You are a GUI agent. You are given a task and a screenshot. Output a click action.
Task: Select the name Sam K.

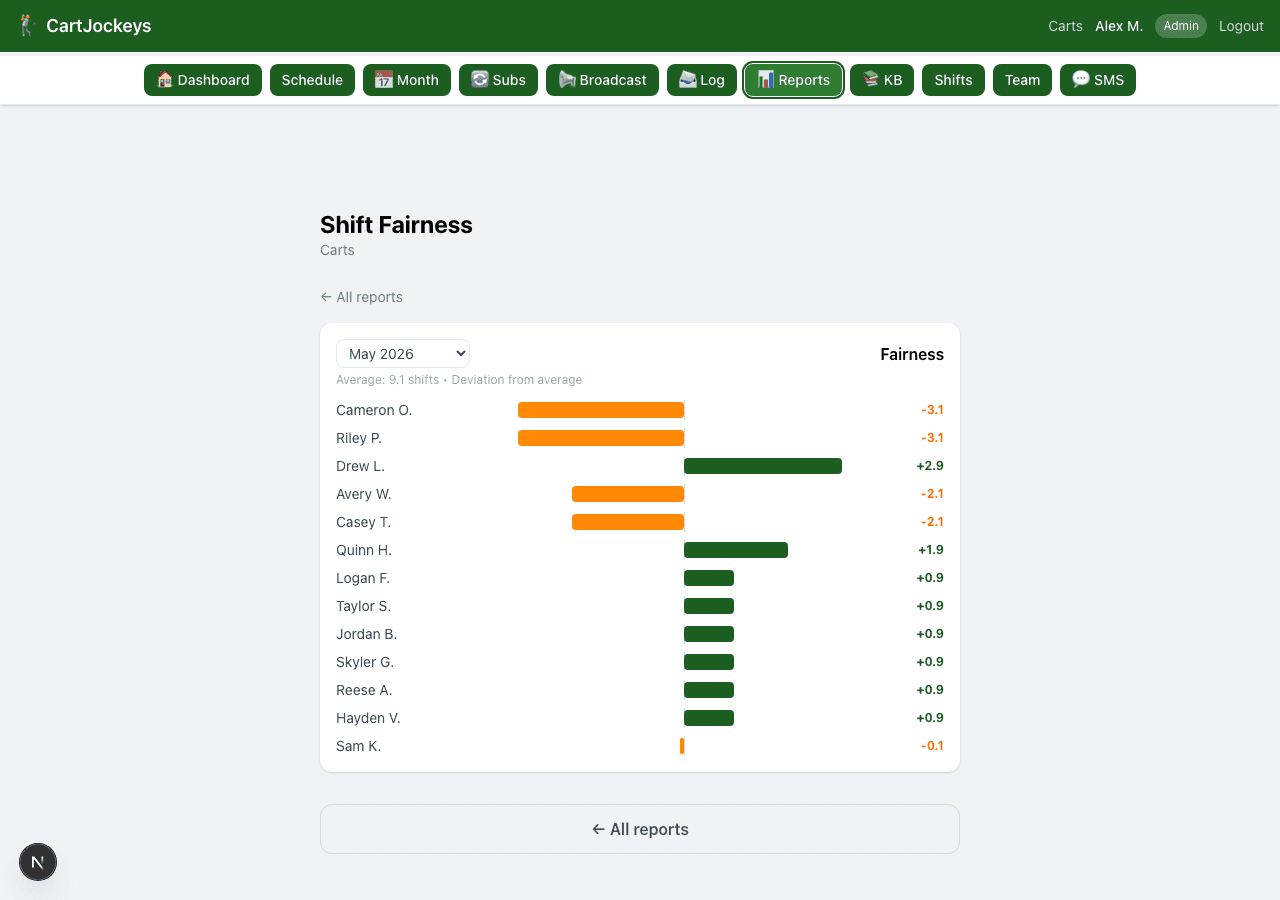(358, 746)
